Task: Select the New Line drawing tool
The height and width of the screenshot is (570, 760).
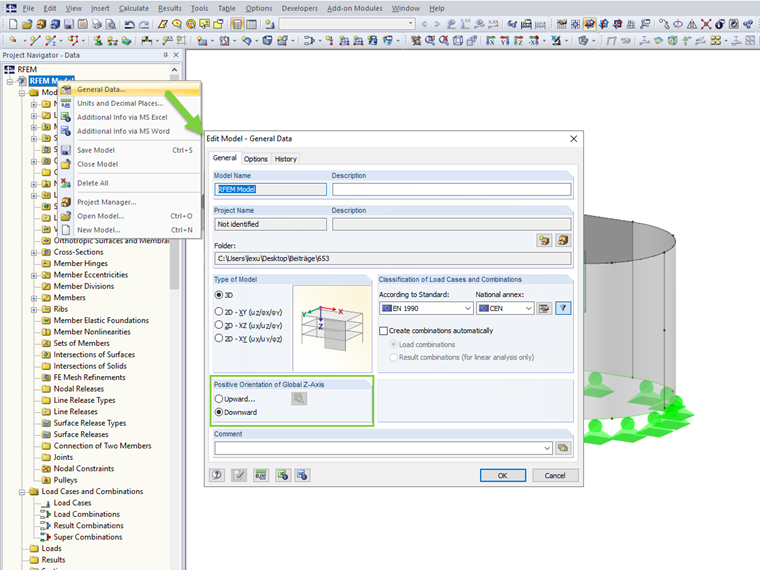Action: tap(35, 41)
